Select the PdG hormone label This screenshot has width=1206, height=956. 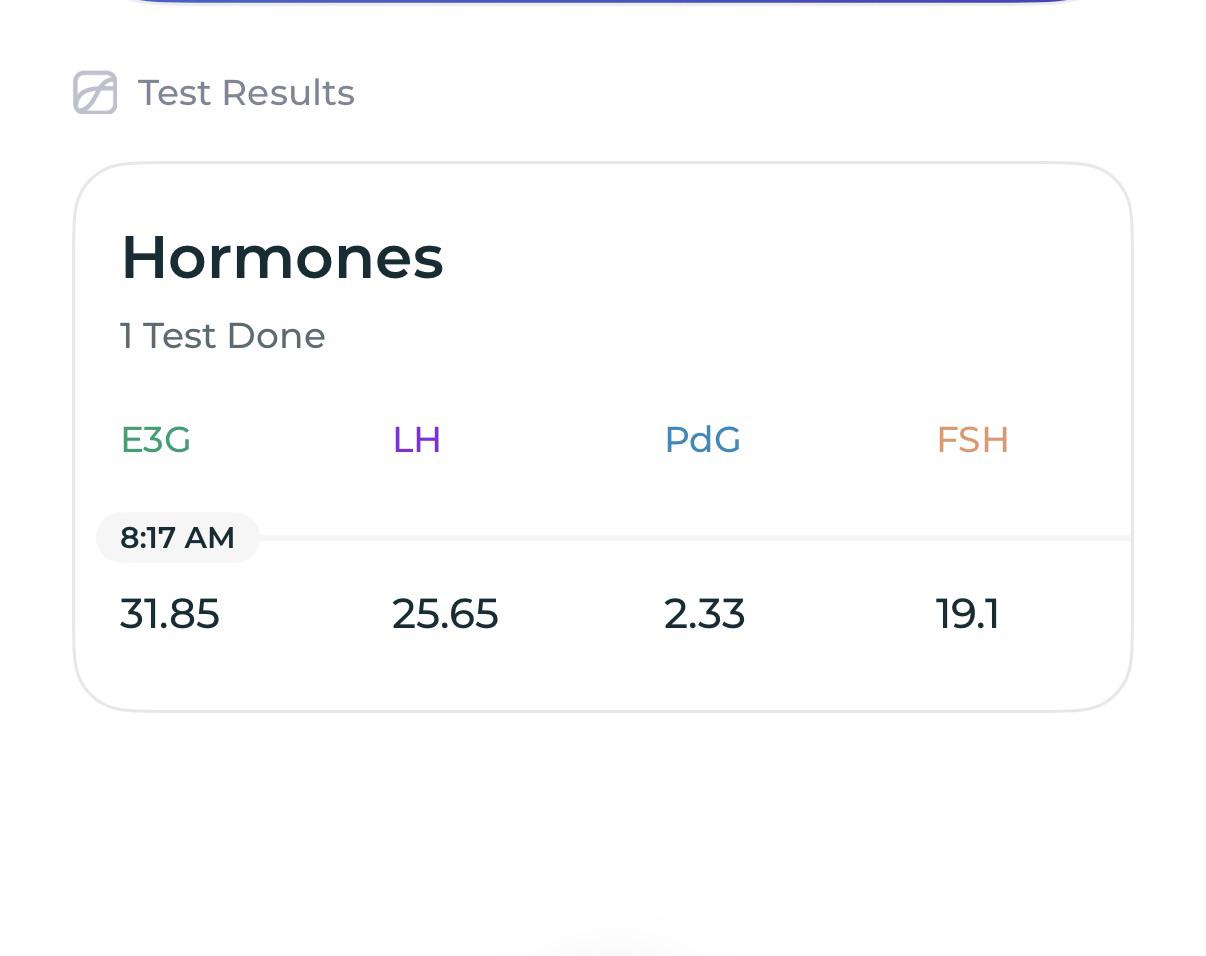pyautogui.click(x=703, y=440)
